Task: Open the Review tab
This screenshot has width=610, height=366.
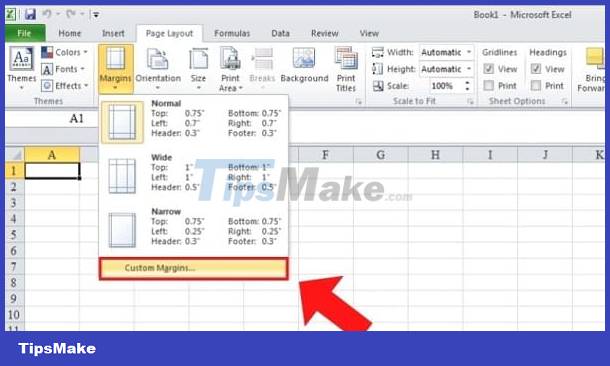Action: tap(324, 33)
